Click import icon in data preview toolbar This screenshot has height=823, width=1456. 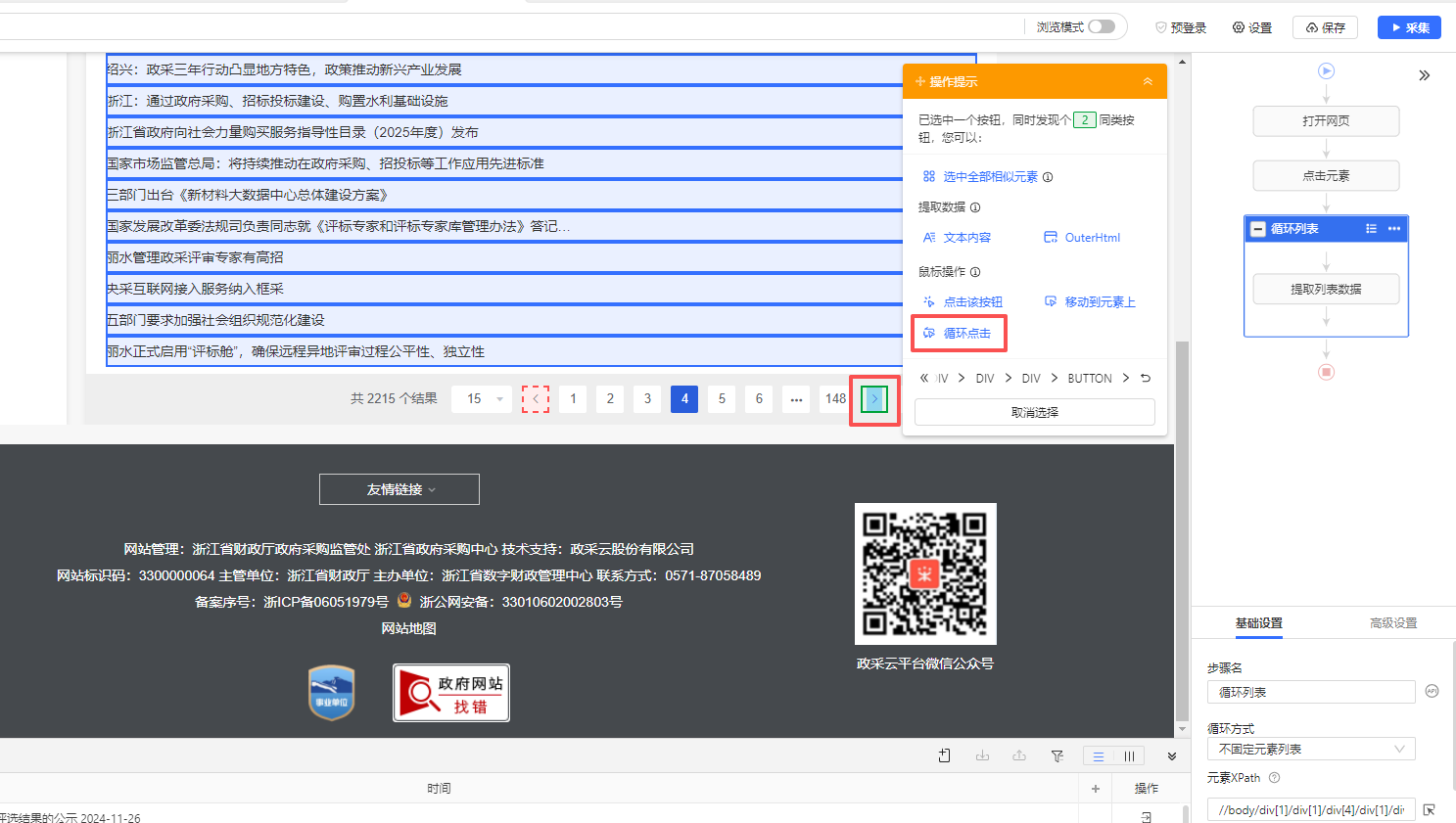click(x=982, y=755)
